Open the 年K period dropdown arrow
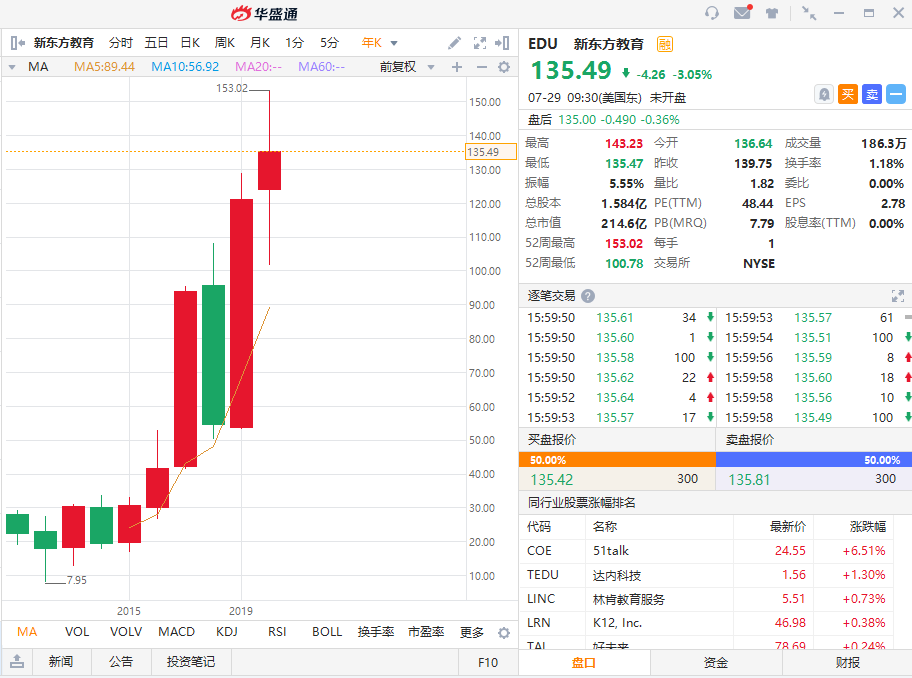 coord(394,43)
